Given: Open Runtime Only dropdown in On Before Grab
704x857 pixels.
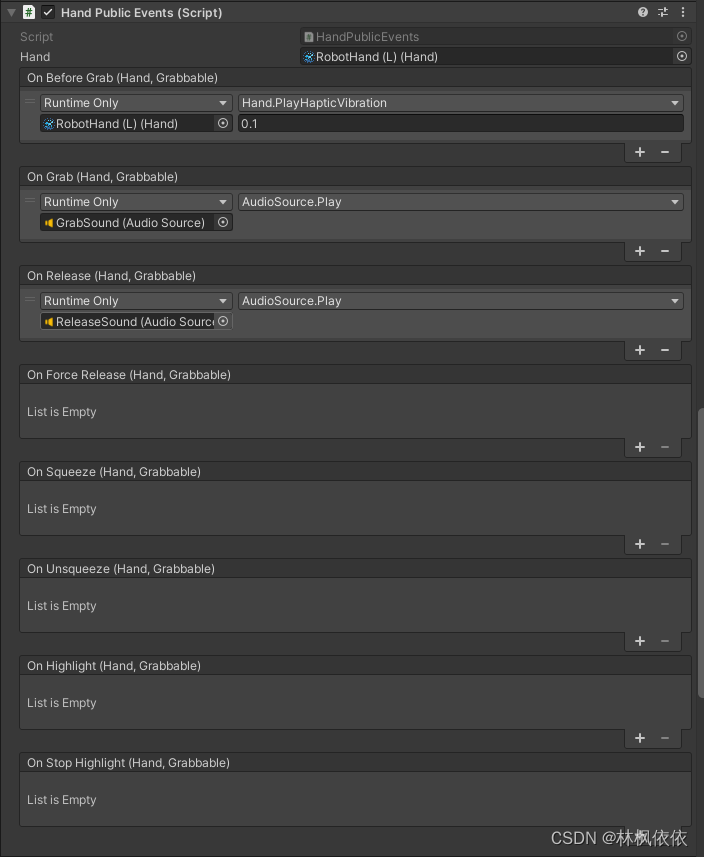Looking at the screenshot, I should pyautogui.click(x=135, y=102).
